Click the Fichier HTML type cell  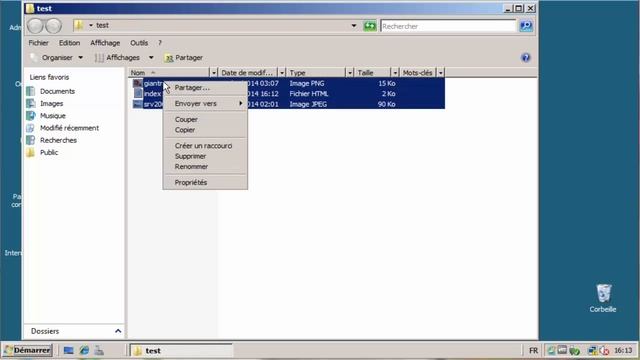coord(309,93)
